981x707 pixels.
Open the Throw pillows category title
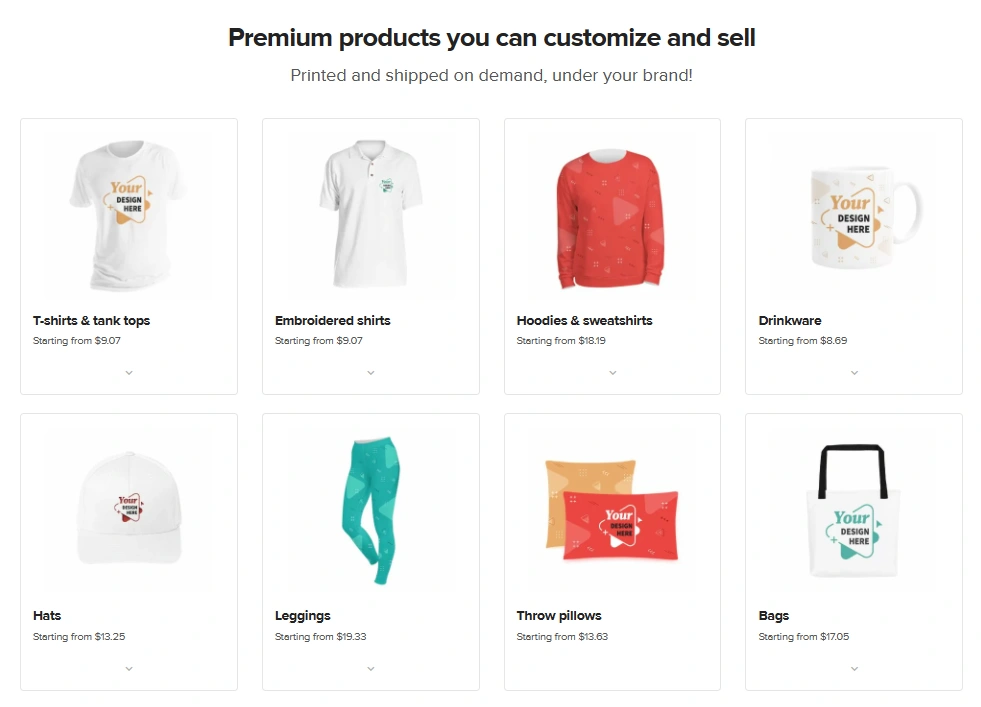click(x=559, y=616)
